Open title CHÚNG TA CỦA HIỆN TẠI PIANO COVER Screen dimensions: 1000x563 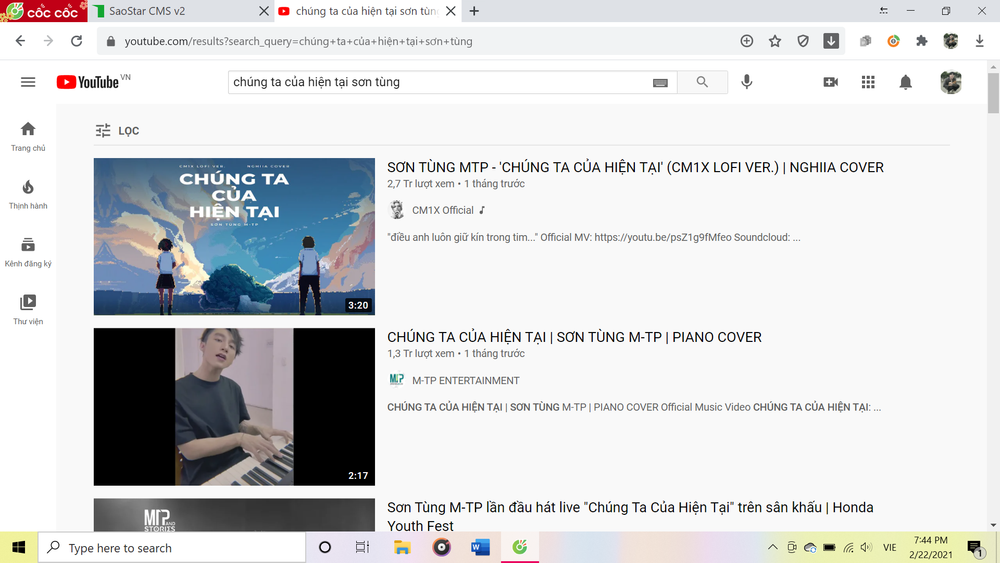574,337
